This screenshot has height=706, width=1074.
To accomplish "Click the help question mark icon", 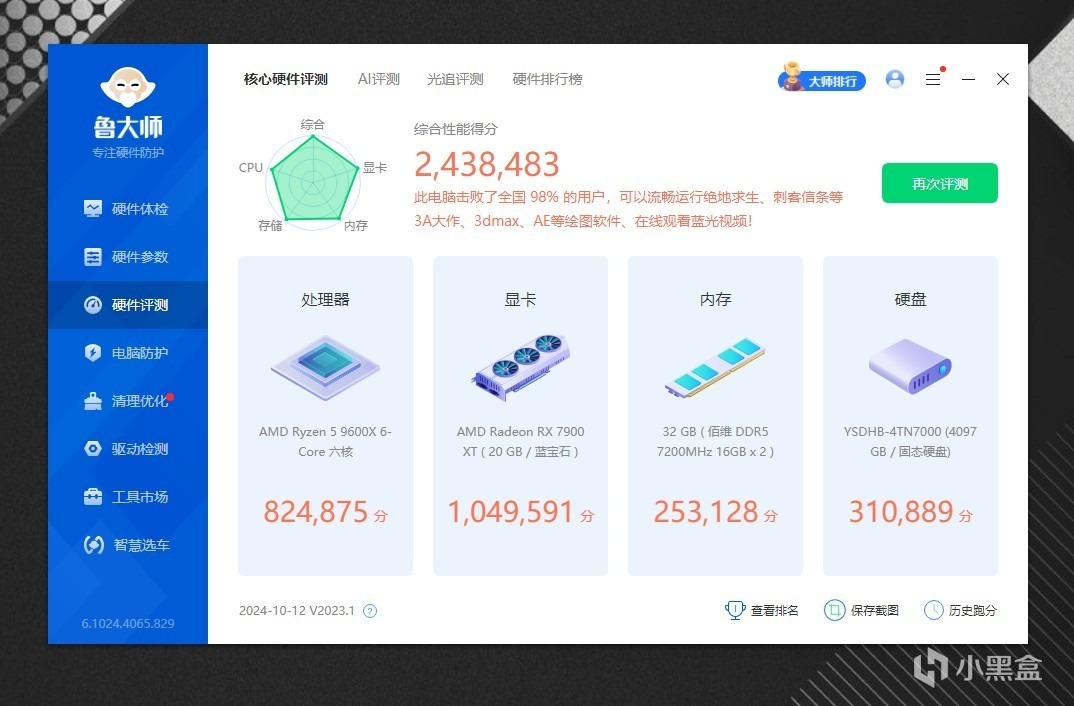I will pos(370,611).
